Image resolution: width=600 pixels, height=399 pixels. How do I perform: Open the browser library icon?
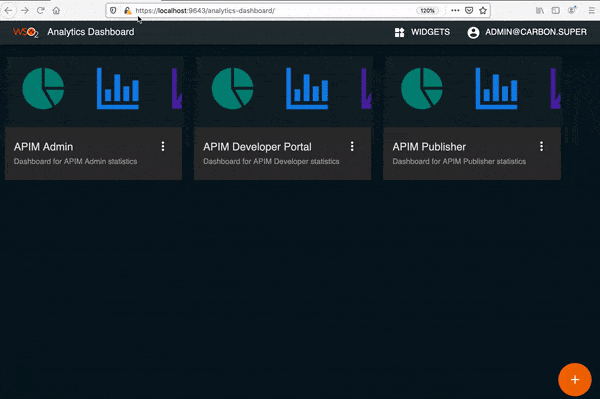pyautogui.click(x=540, y=11)
